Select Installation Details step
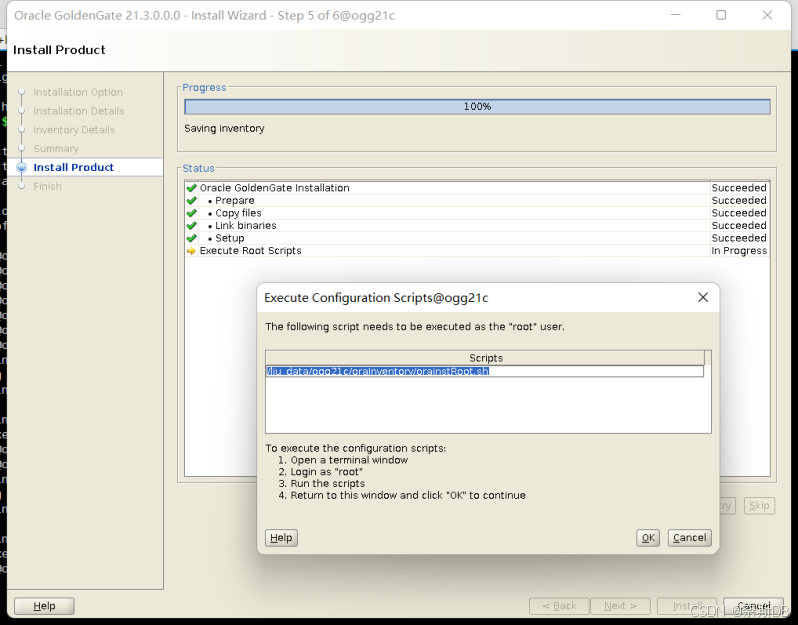This screenshot has height=625, width=798. pos(79,111)
